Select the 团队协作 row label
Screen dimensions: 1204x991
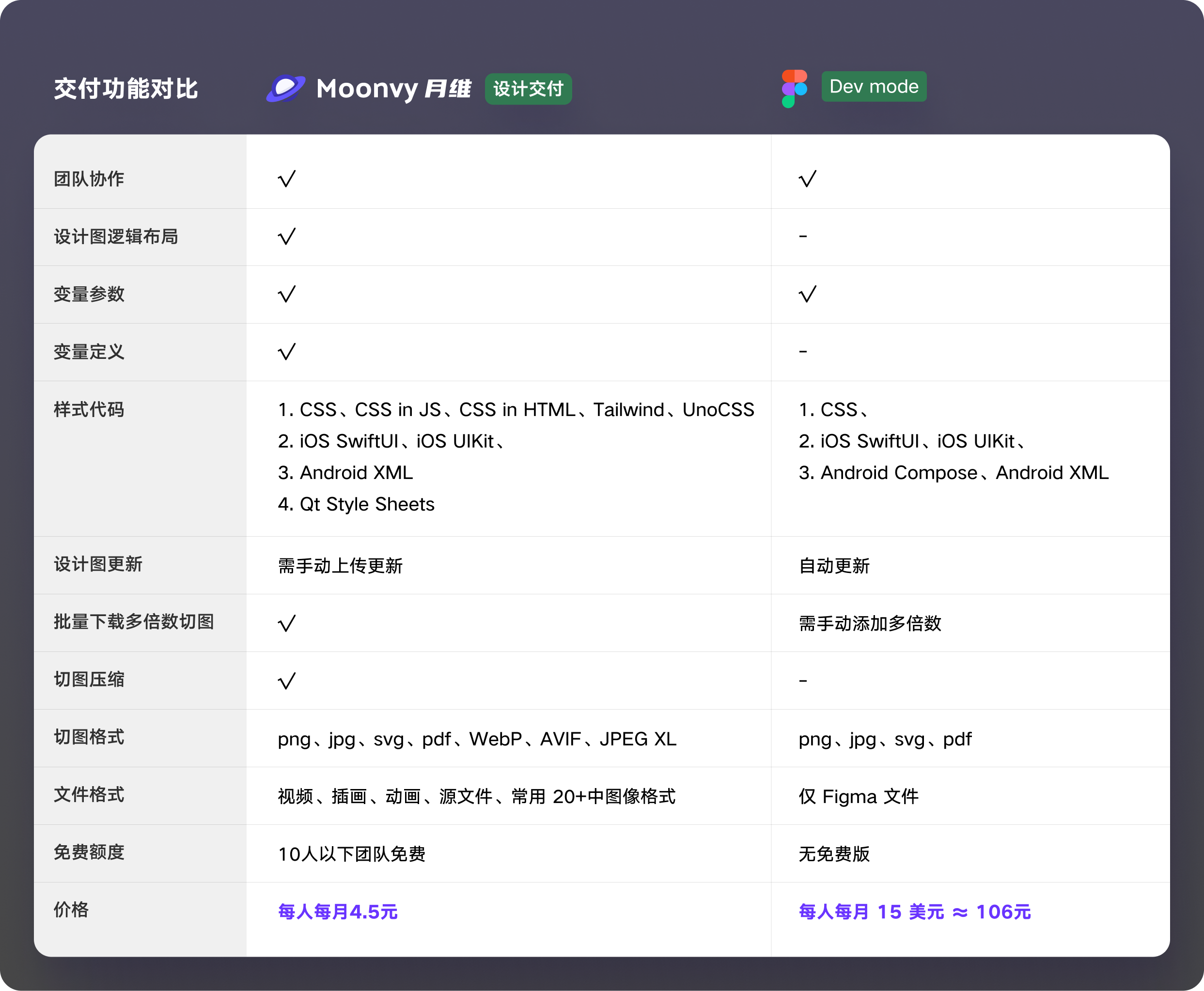tap(89, 179)
